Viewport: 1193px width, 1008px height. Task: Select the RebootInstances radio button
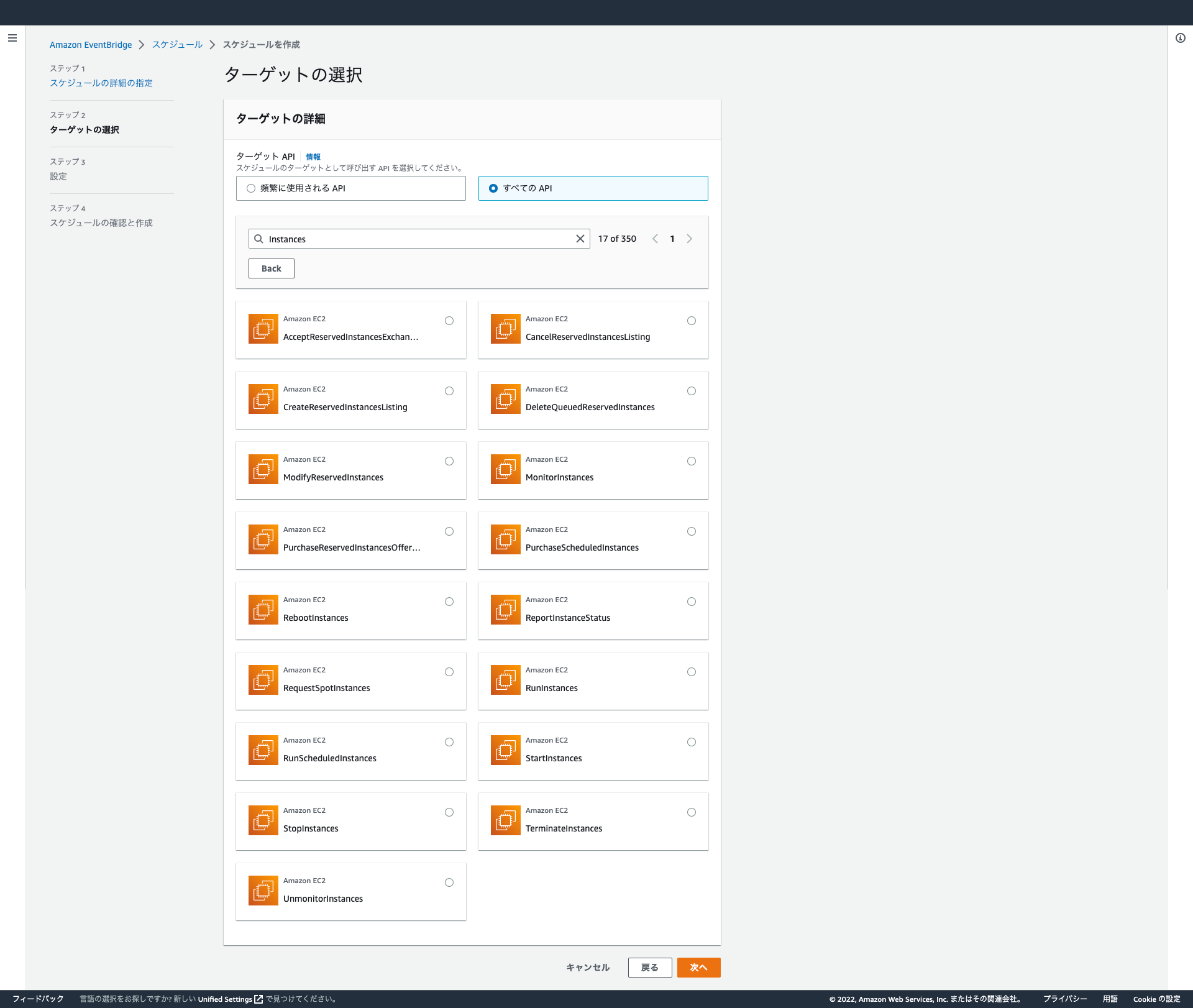pyautogui.click(x=449, y=602)
